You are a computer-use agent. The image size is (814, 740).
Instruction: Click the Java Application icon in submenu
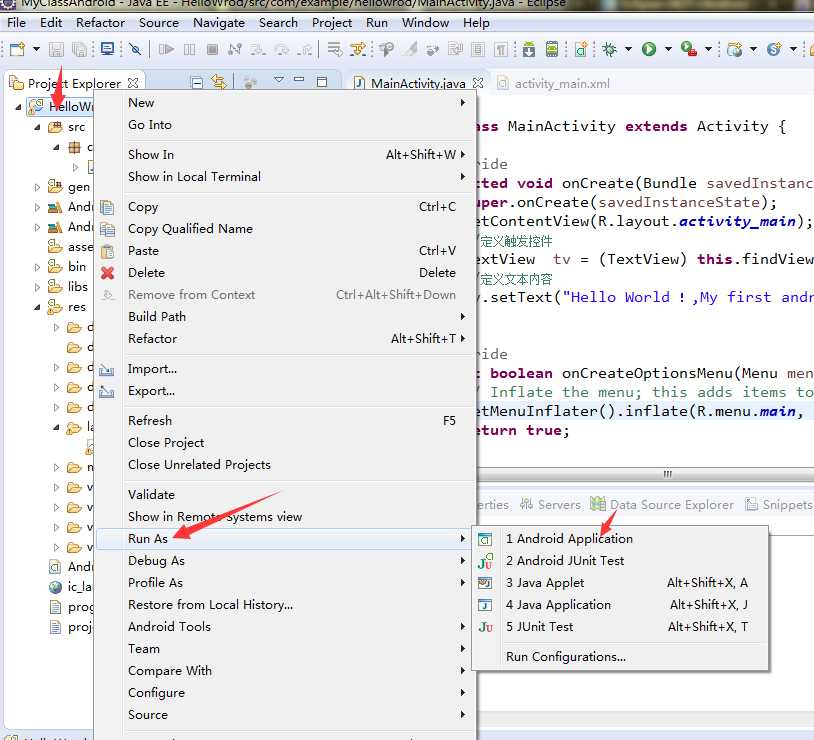pos(485,605)
